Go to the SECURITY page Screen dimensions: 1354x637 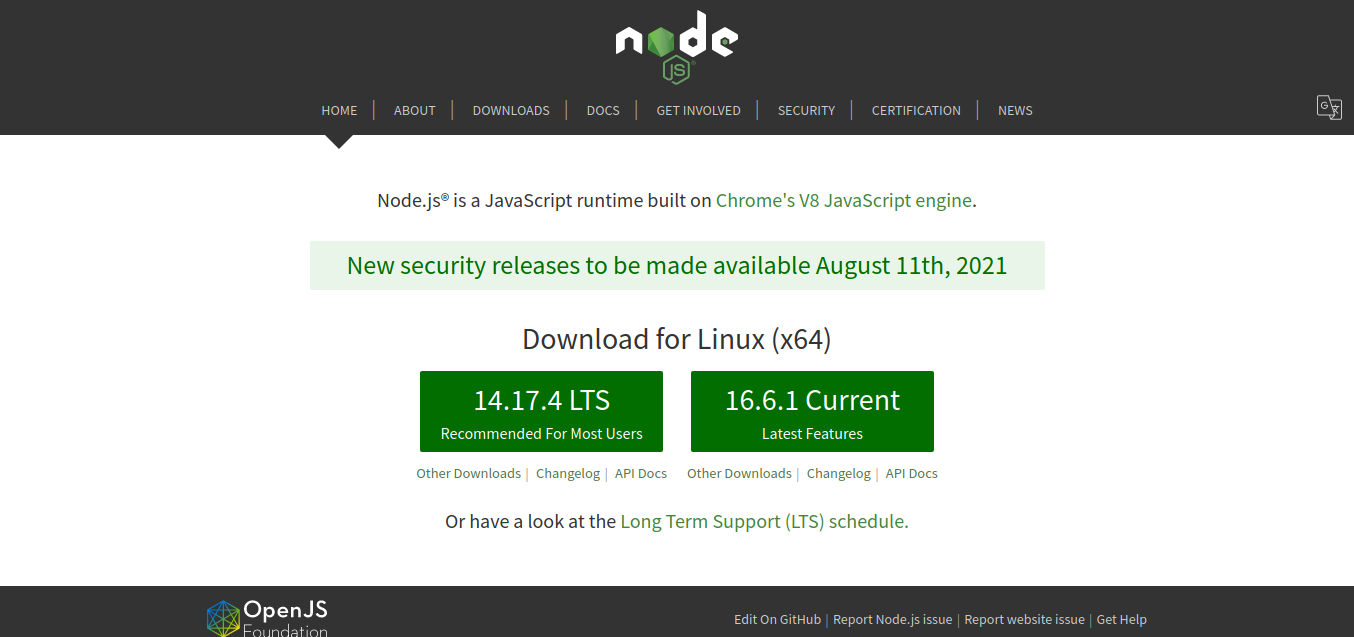click(x=806, y=110)
